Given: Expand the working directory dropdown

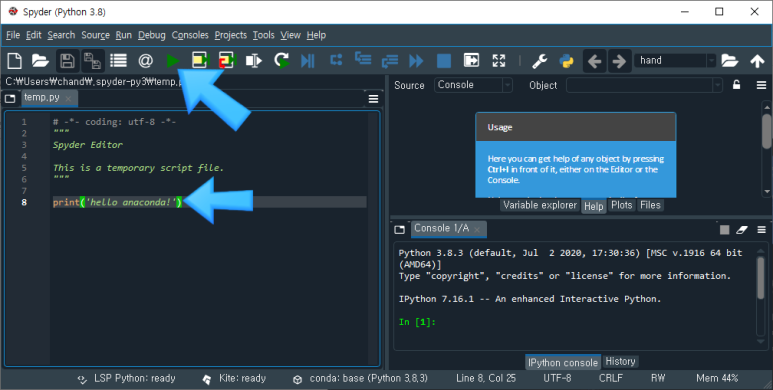Looking at the screenshot, I should click(x=711, y=61).
